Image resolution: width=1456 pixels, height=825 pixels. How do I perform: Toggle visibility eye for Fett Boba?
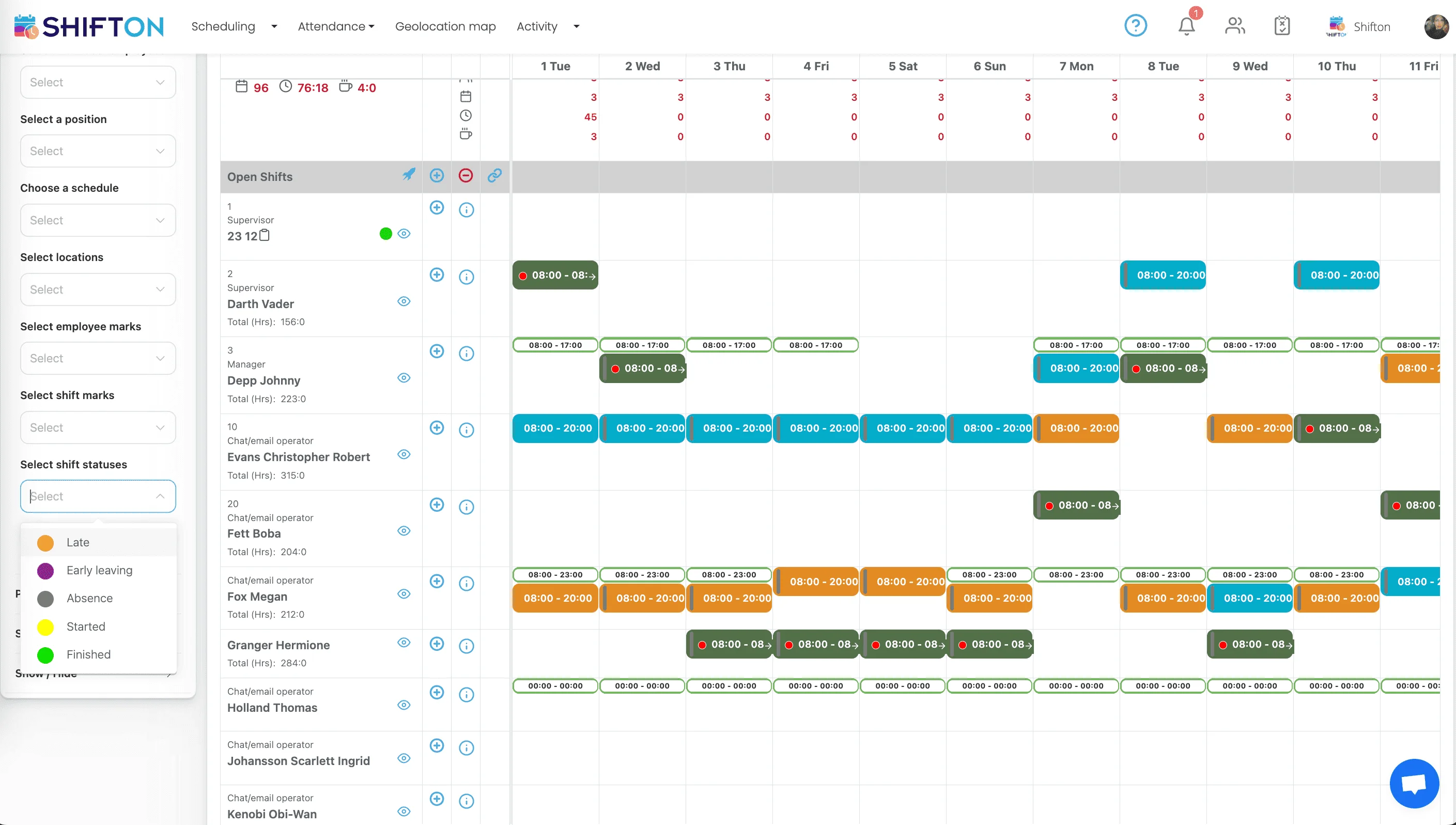pos(404,531)
